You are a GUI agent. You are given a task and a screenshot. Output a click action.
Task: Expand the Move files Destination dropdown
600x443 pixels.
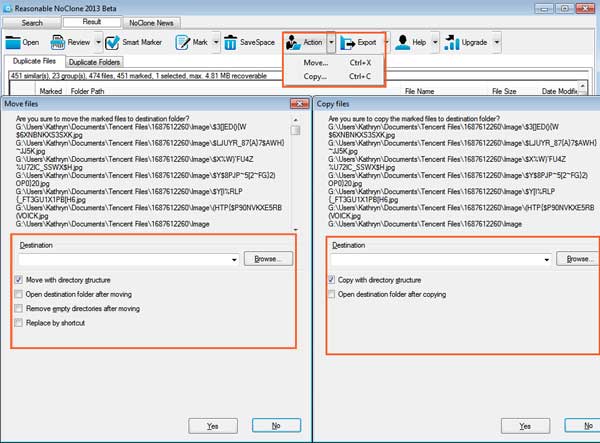pyautogui.click(x=234, y=259)
